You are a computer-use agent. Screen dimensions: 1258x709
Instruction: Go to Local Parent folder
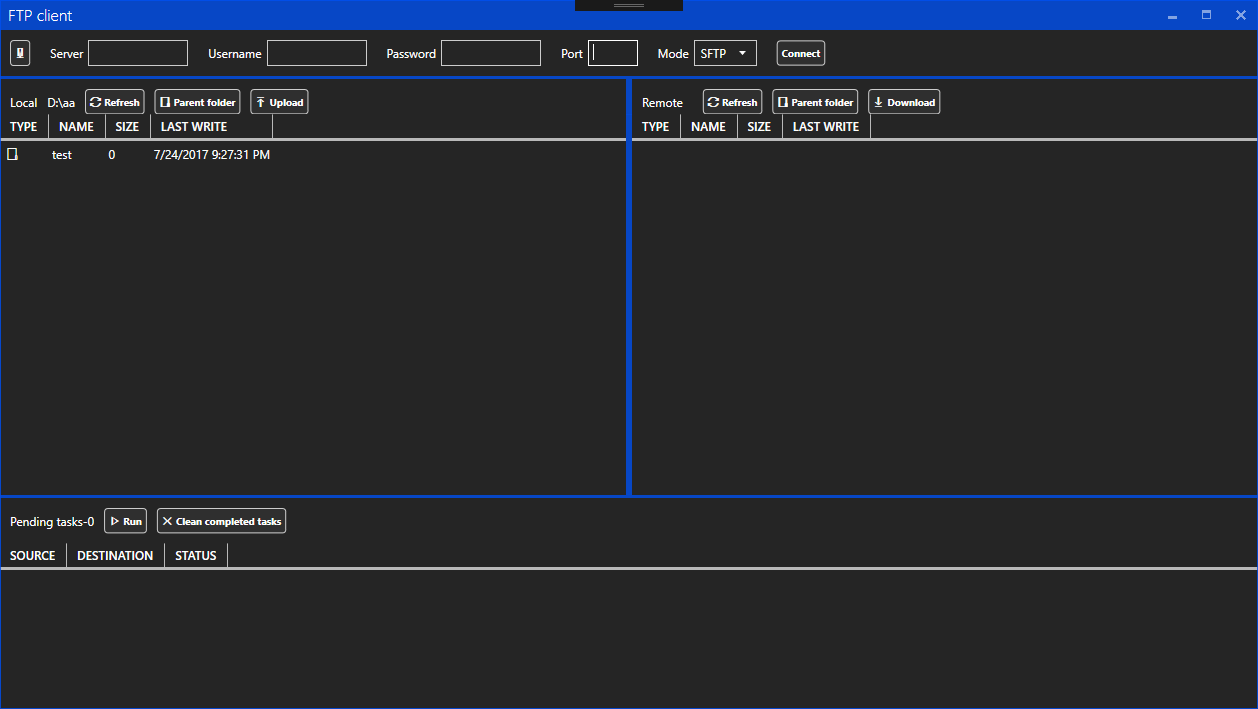click(x=198, y=102)
